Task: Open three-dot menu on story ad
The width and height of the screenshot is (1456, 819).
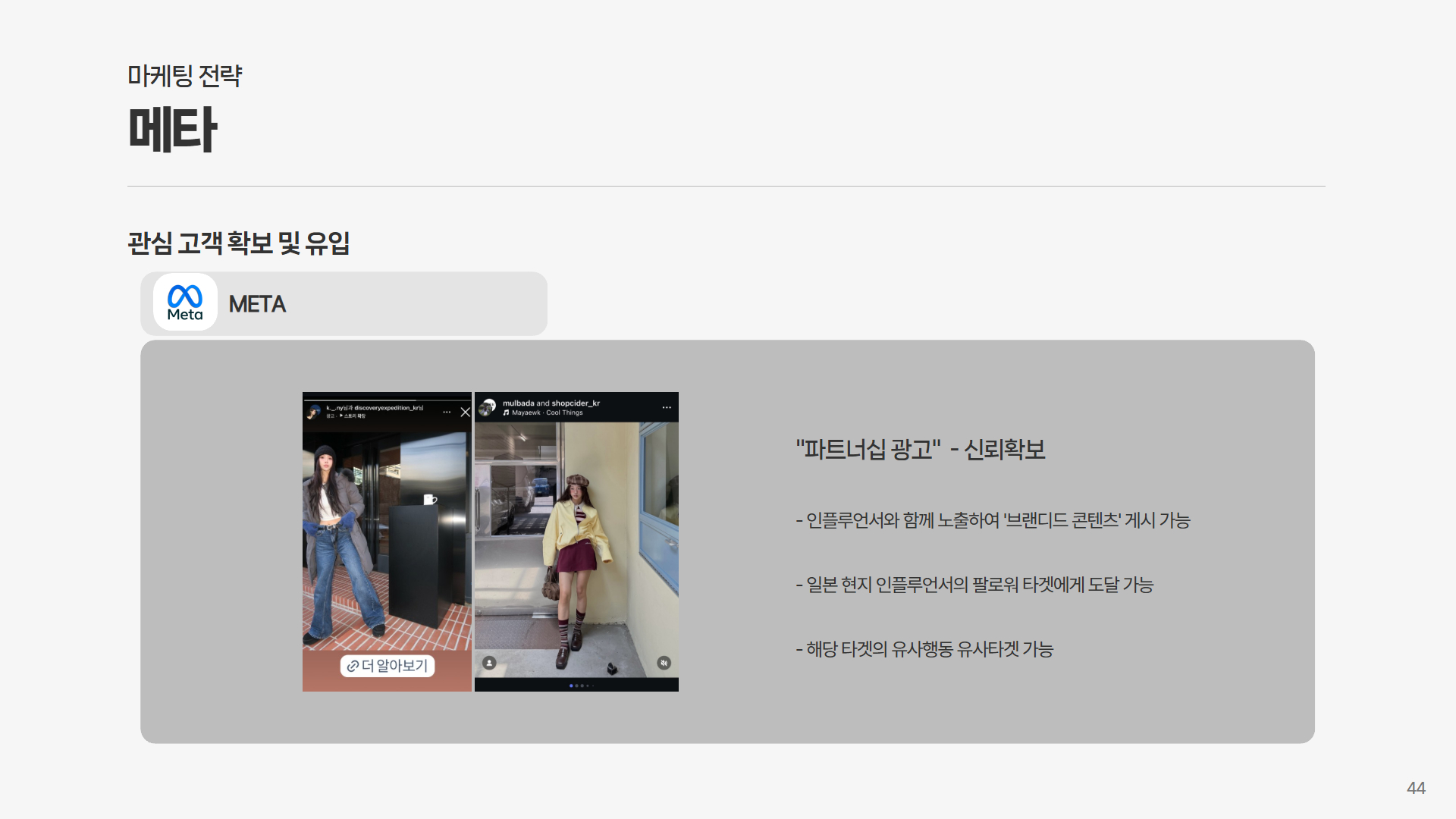Action: coord(447,412)
